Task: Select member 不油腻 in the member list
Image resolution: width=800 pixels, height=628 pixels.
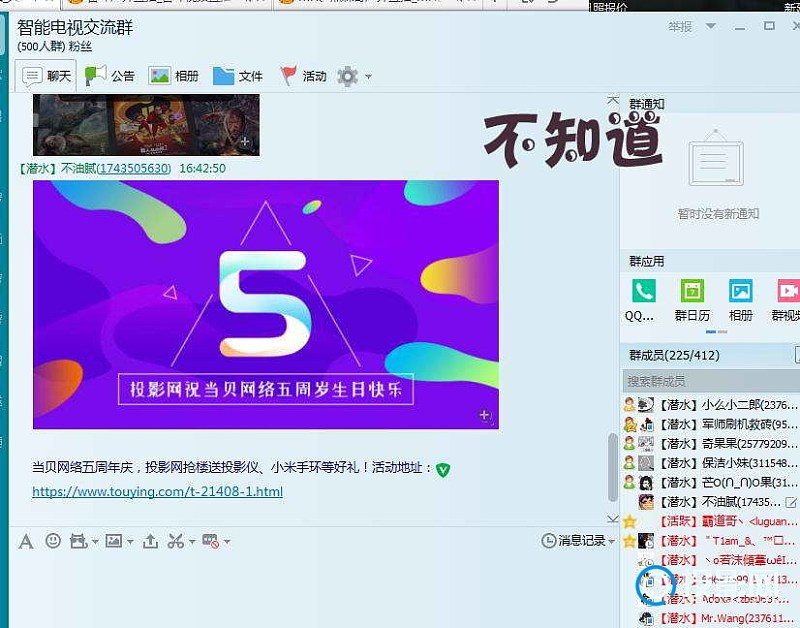Action: point(711,502)
